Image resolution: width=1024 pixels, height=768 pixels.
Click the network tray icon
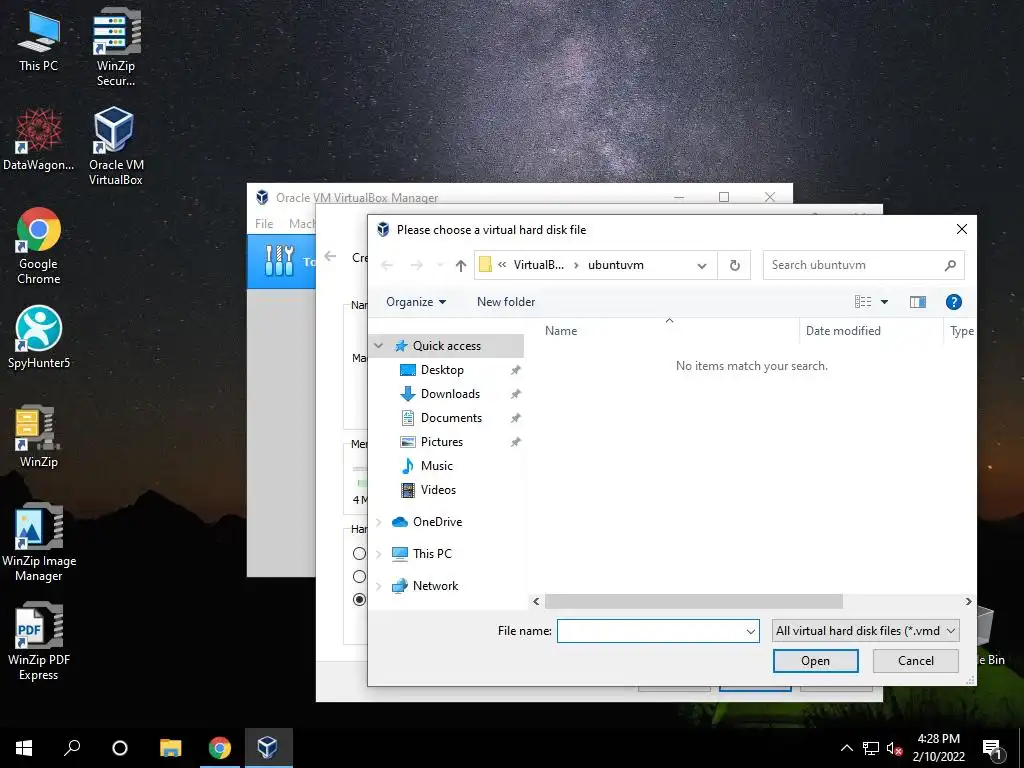click(871, 748)
